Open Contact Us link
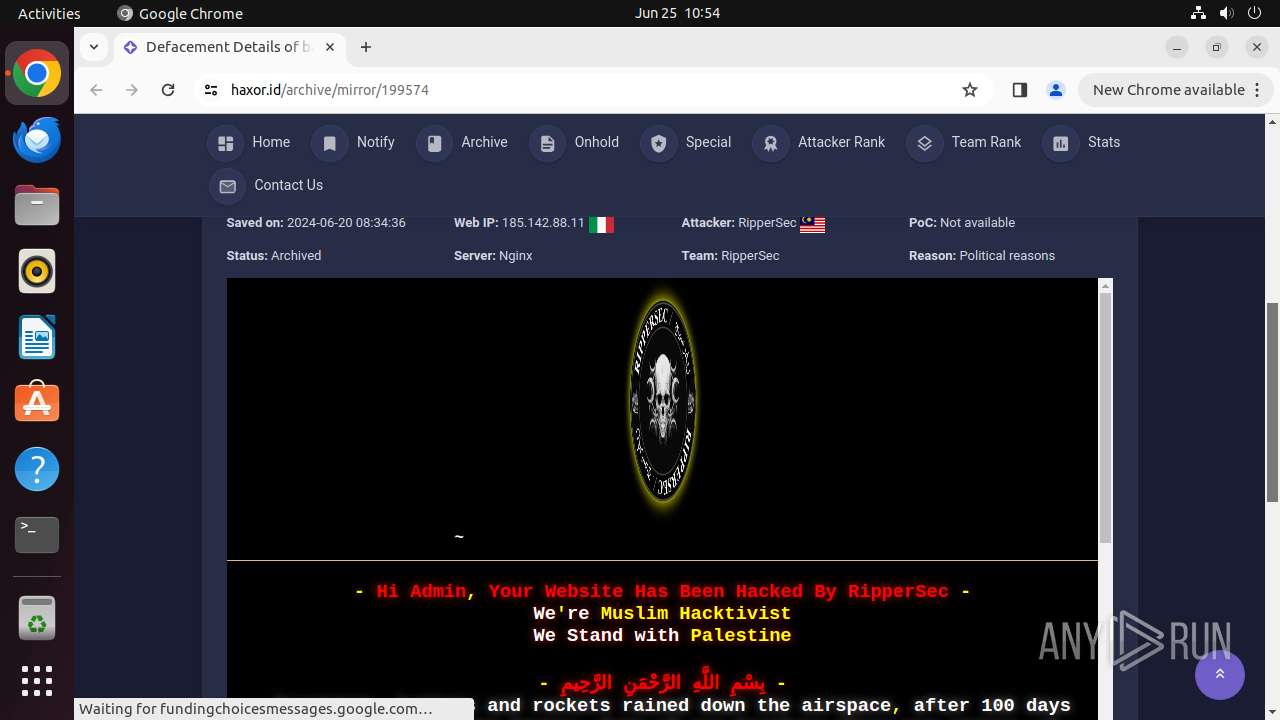 coord(288,185)
